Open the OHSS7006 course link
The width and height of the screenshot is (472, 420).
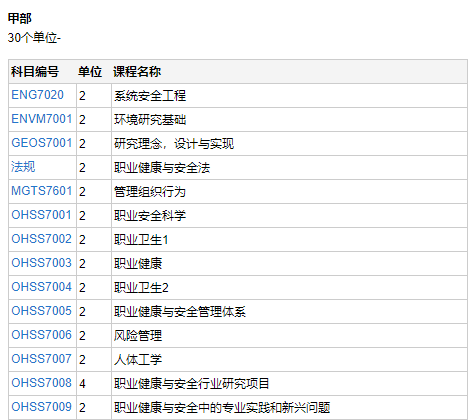[x=41, y=335]
